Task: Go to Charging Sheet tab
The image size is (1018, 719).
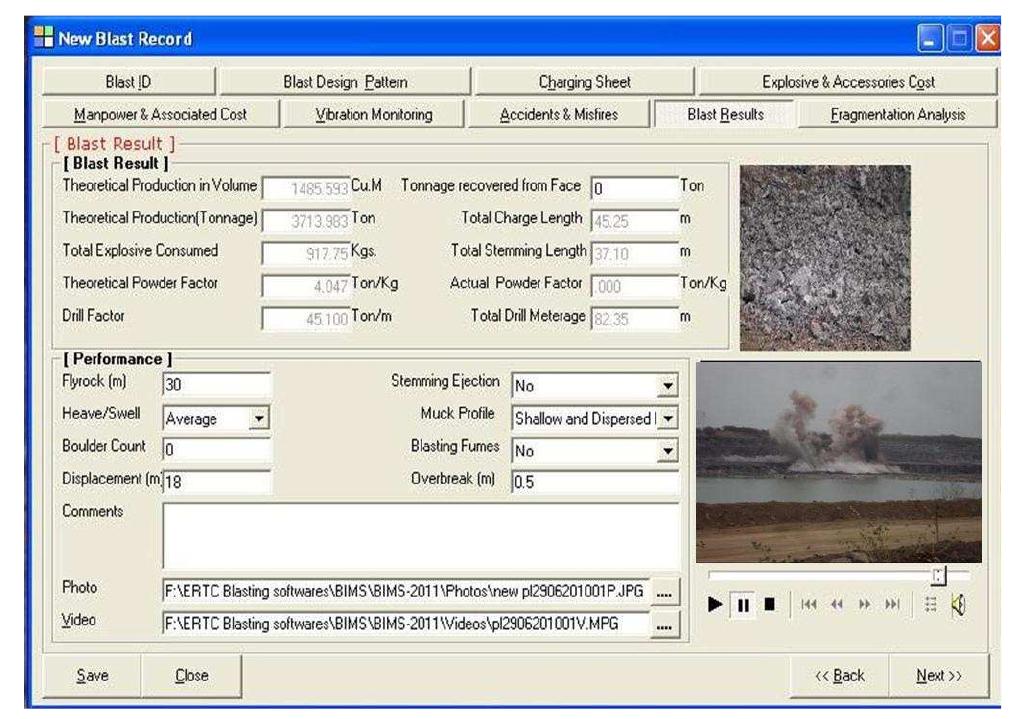Action: pyautogui.click(x=584, y=82)
